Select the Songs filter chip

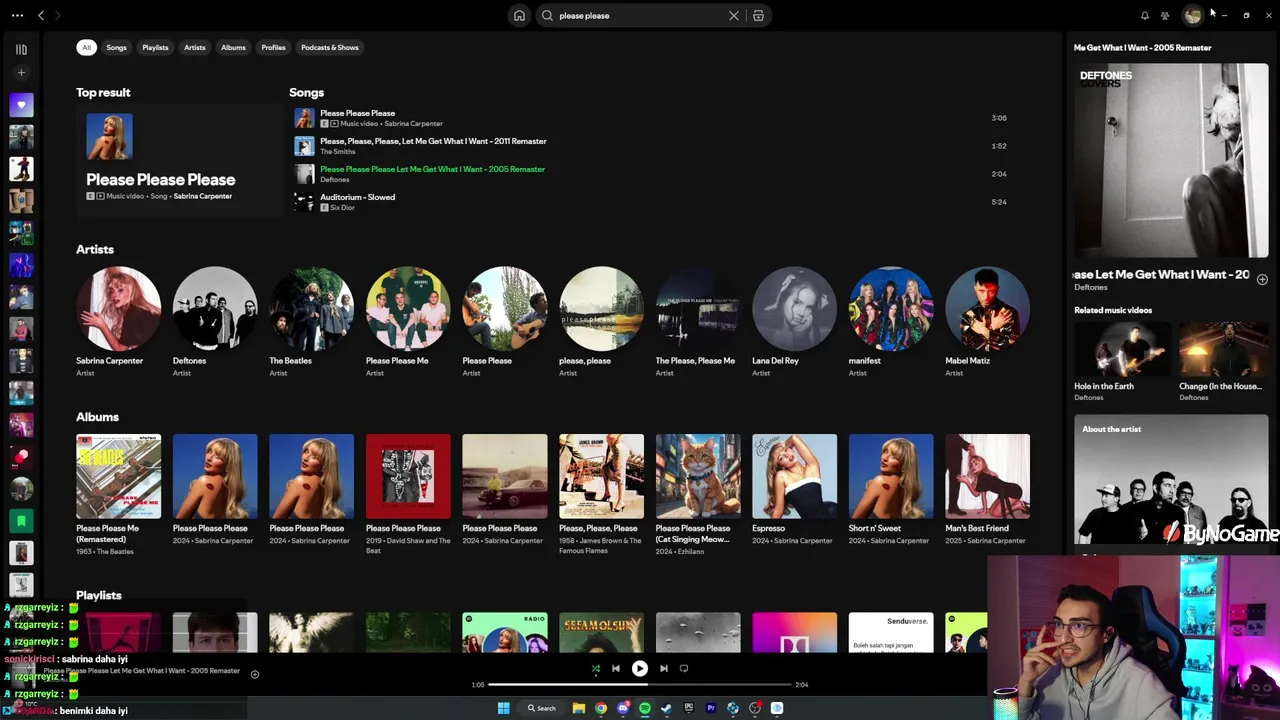[x=117, y=48]
